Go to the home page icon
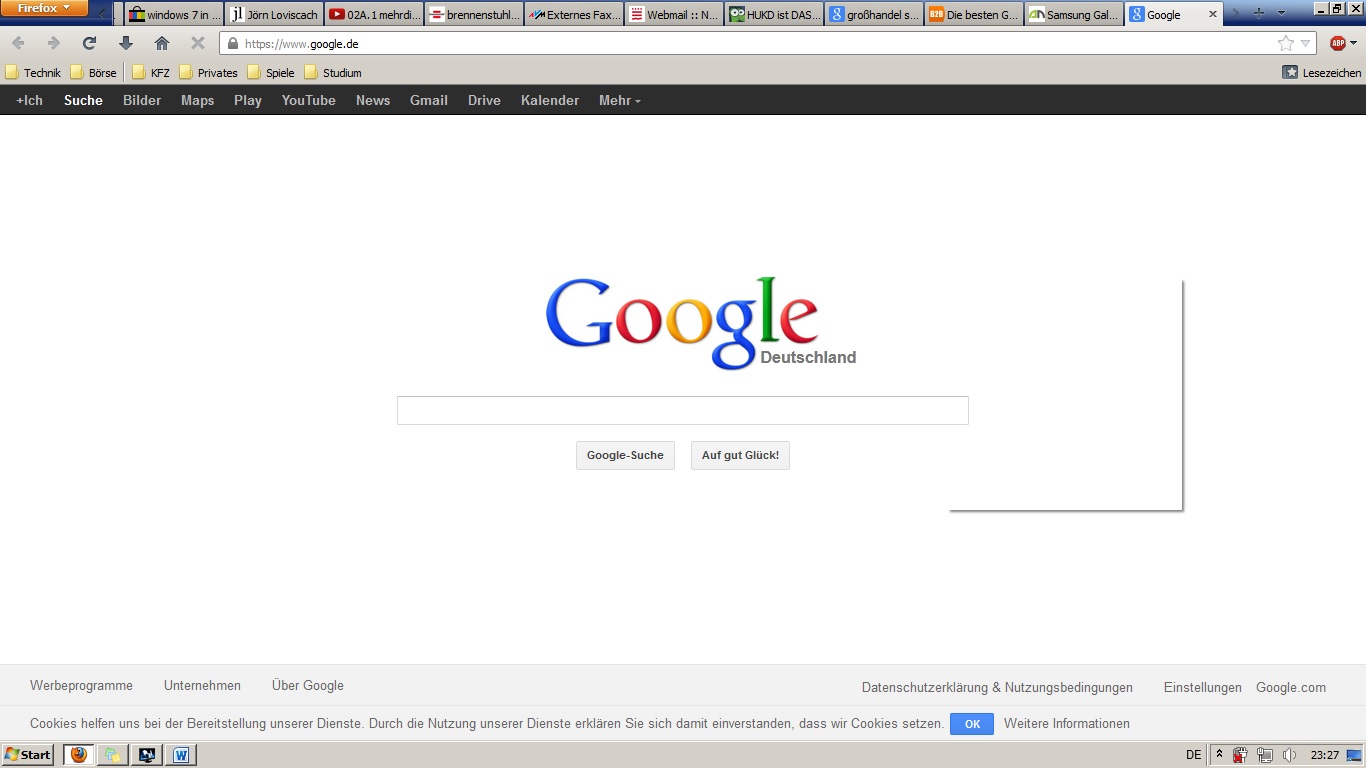The height and width of the screenshot is (768, 1366). [x=162, y=43]
